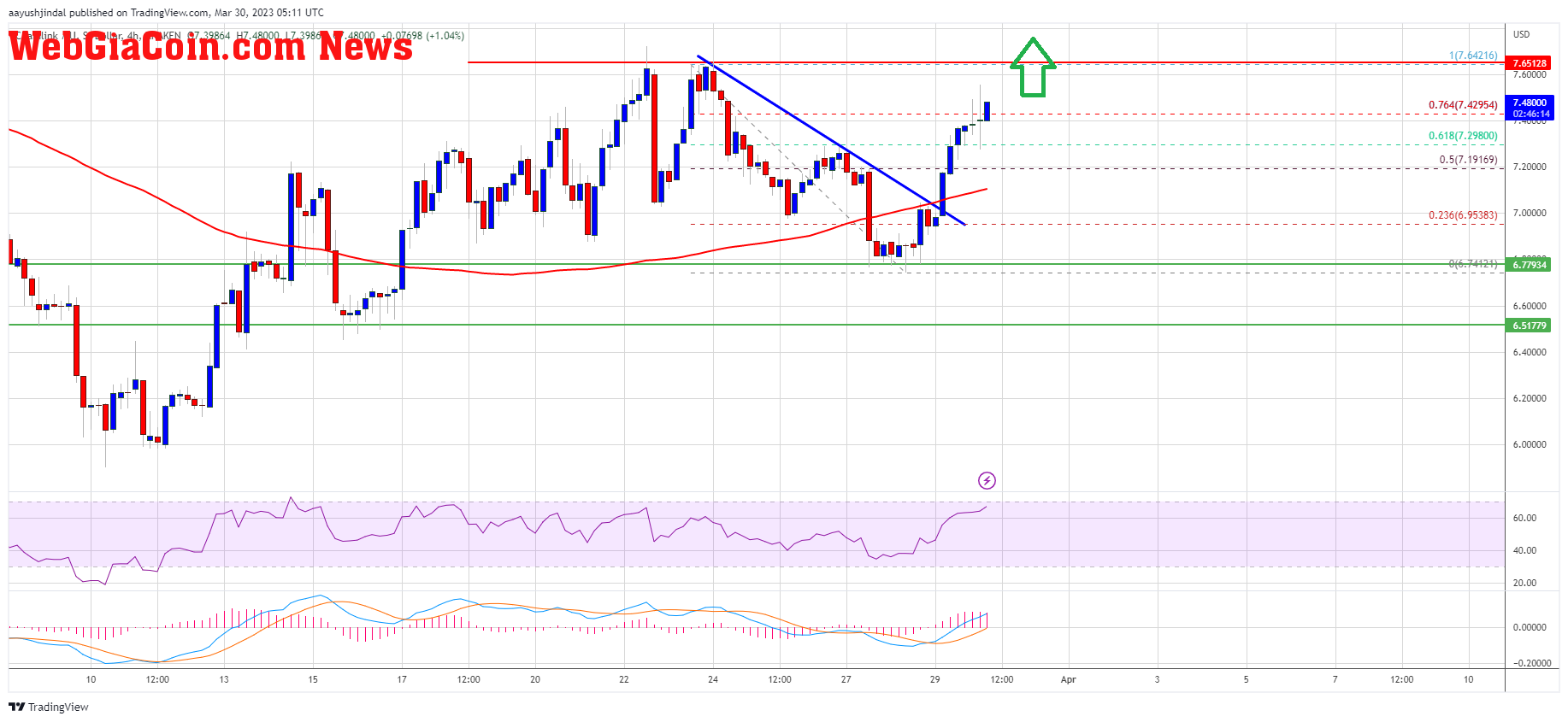
Task: Click the 13 date label on time axis
Action: (224, 680)
